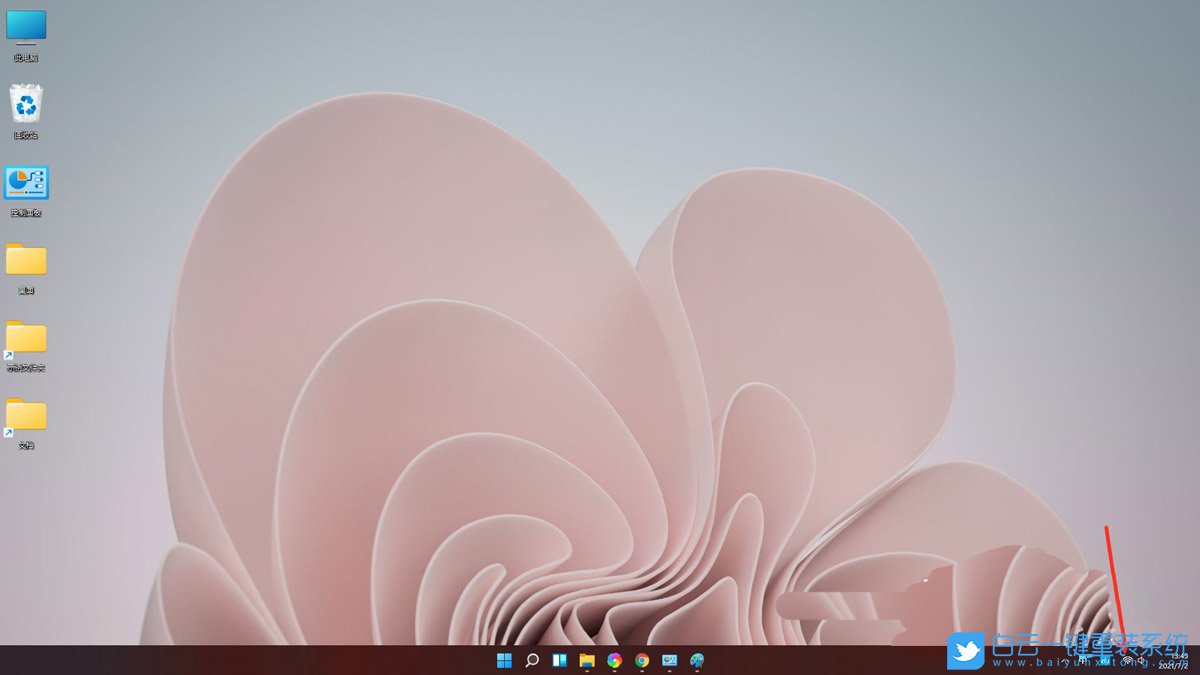This screenshot has width=1200, height=675.
Task: Click the speaker icon to adjust volume
Action: point(1140,661)
